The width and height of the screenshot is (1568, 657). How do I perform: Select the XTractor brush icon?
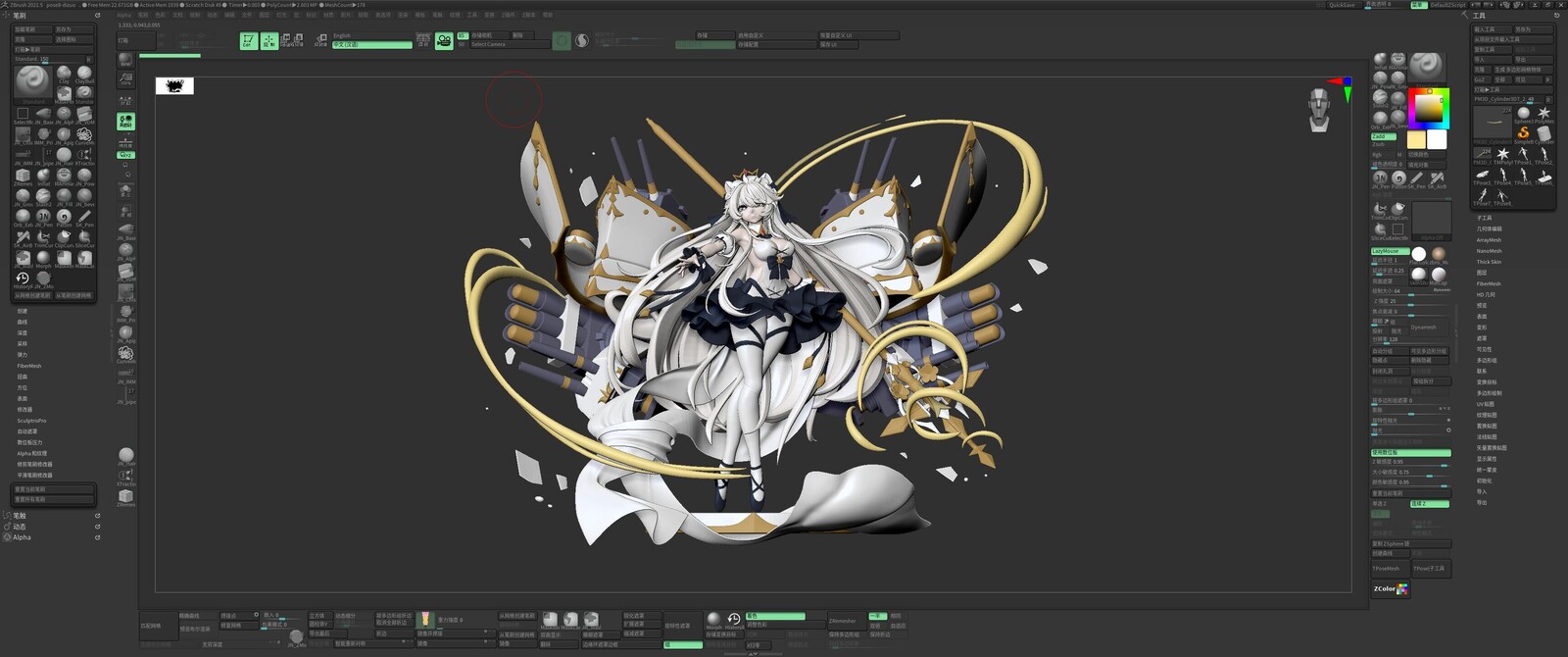pyautogui.click(x=84, y=155)
